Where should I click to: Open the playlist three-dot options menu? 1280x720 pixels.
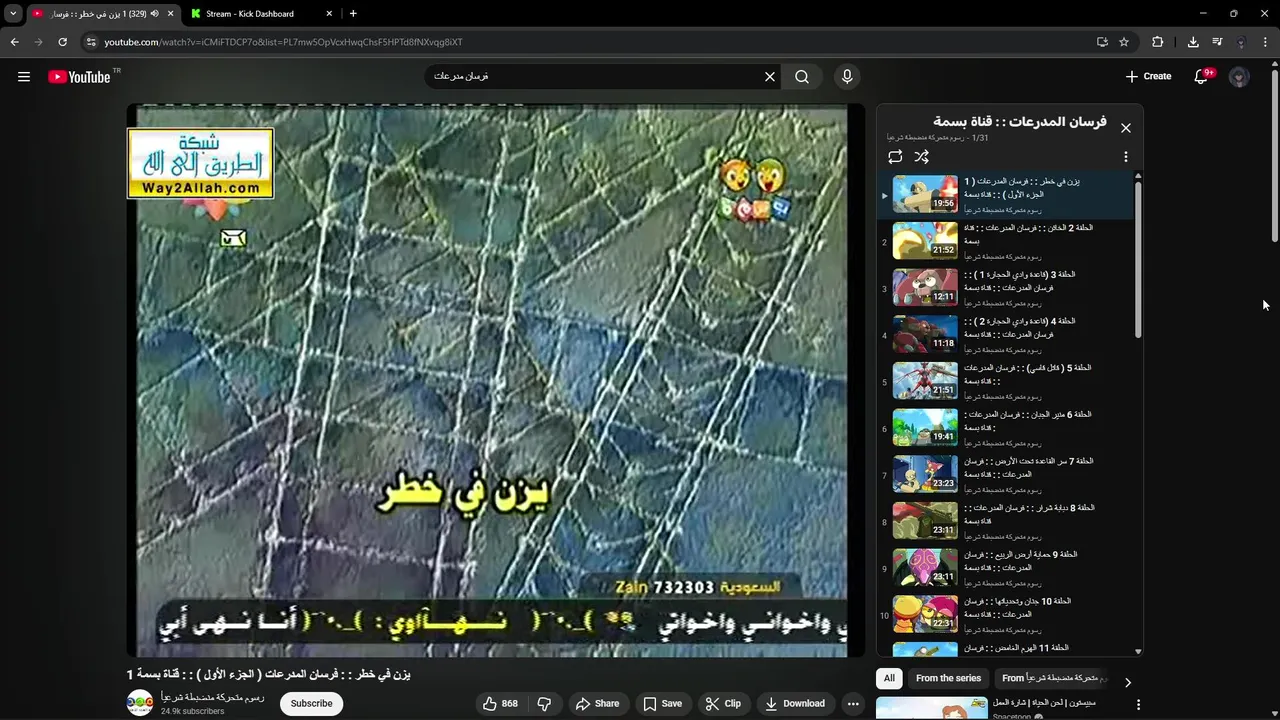(x=1126, y=157)
